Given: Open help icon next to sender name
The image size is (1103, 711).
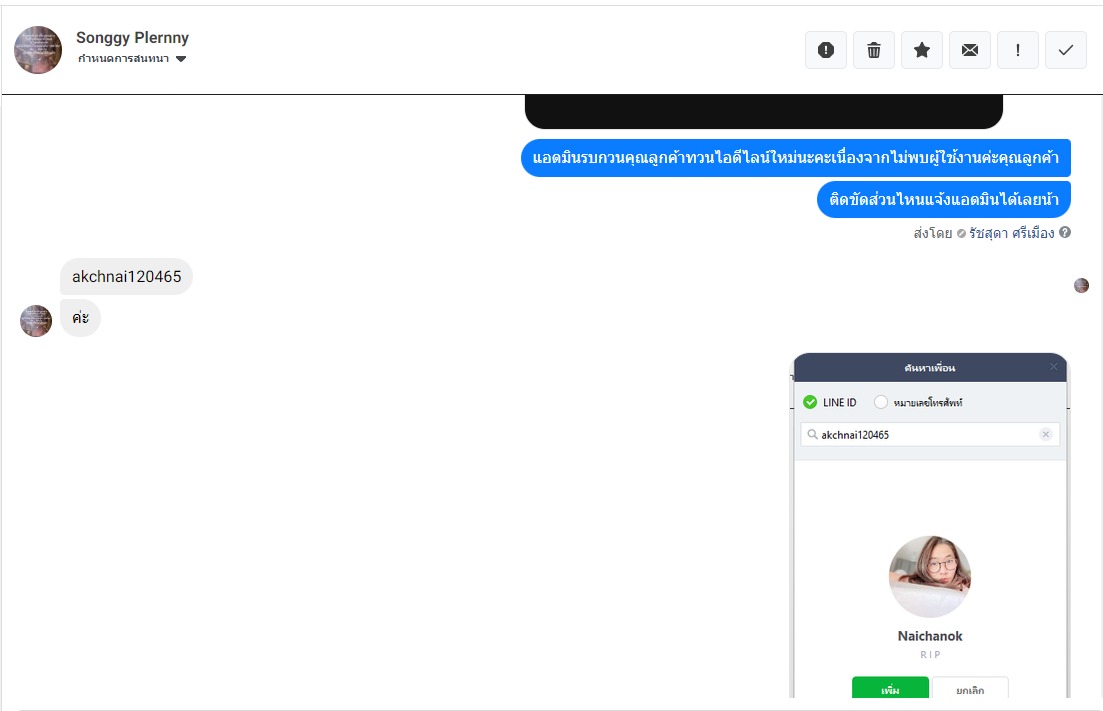Looking at the screenshot, I should [1065, 232].
